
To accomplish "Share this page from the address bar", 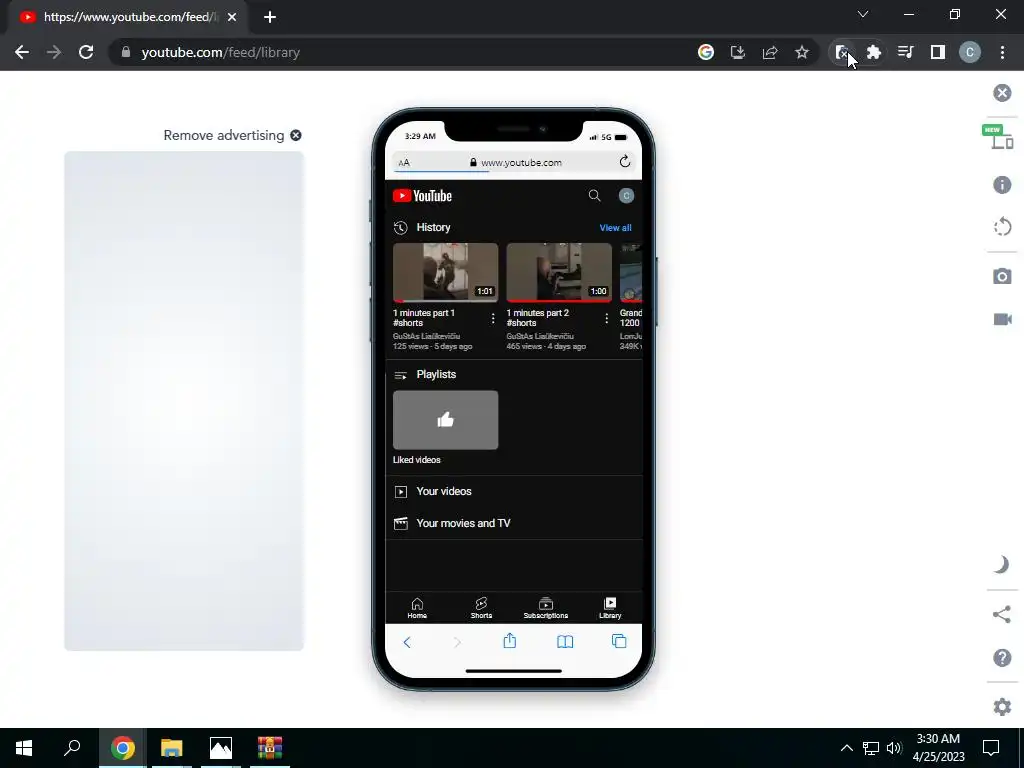I will (770, 52).
